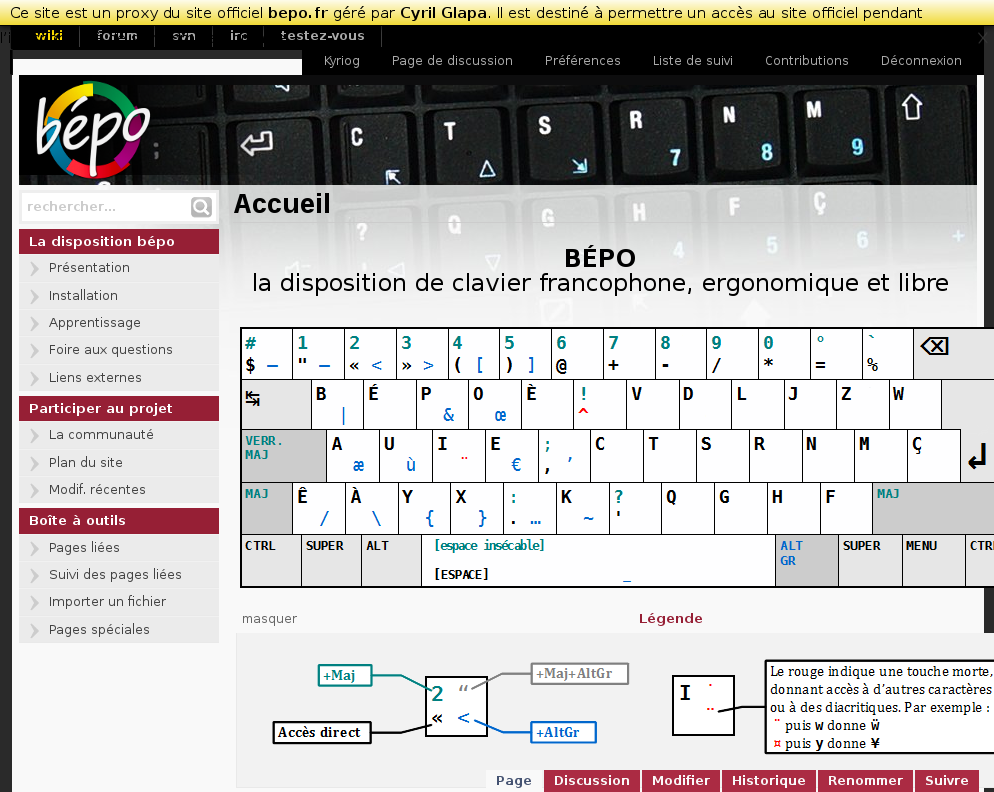Viewport: 994px width, 792px height.
Task: Click the Modifier tab
Action: tap(681, 781)
